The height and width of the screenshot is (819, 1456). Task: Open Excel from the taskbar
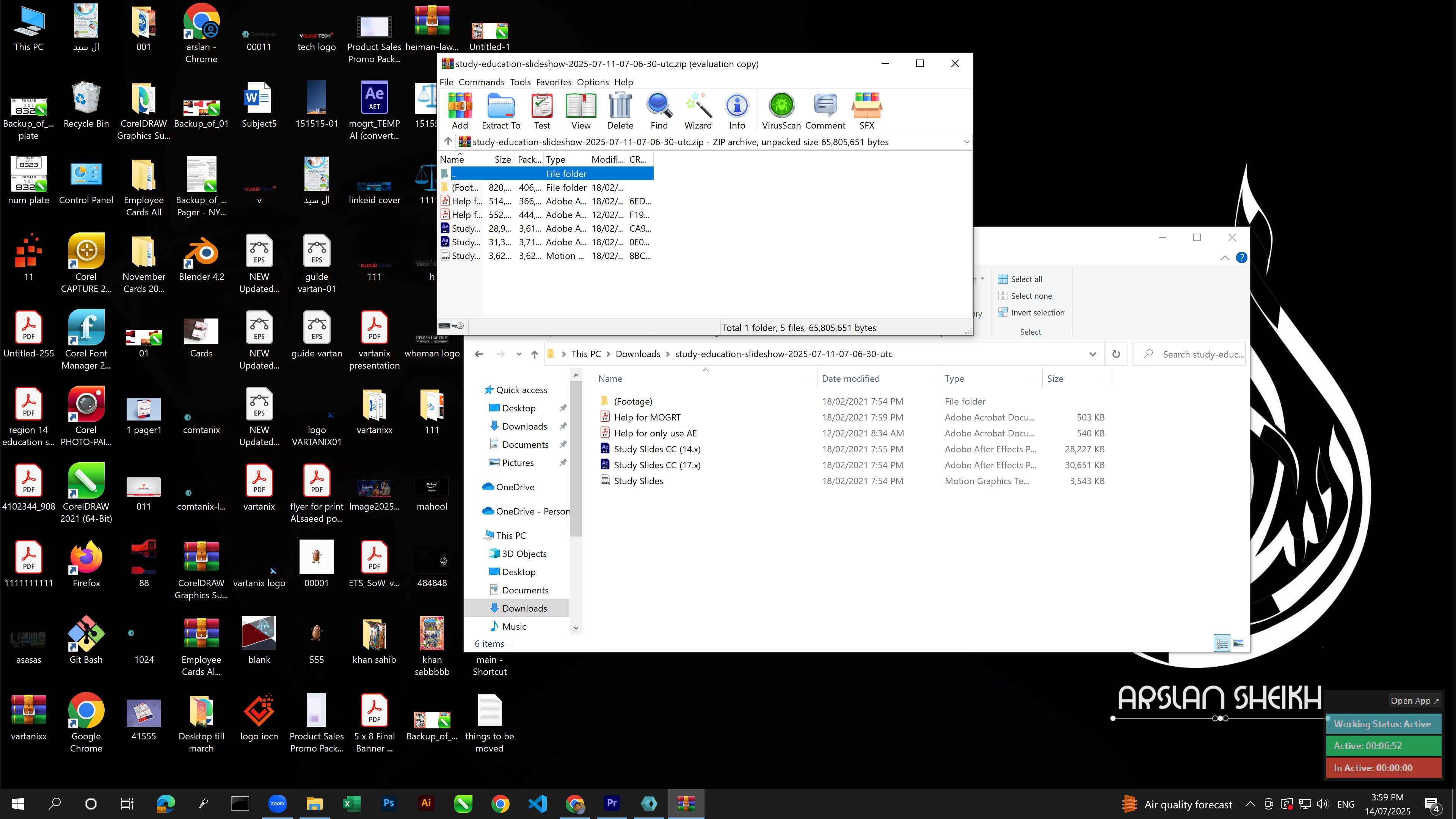(351, 803)
